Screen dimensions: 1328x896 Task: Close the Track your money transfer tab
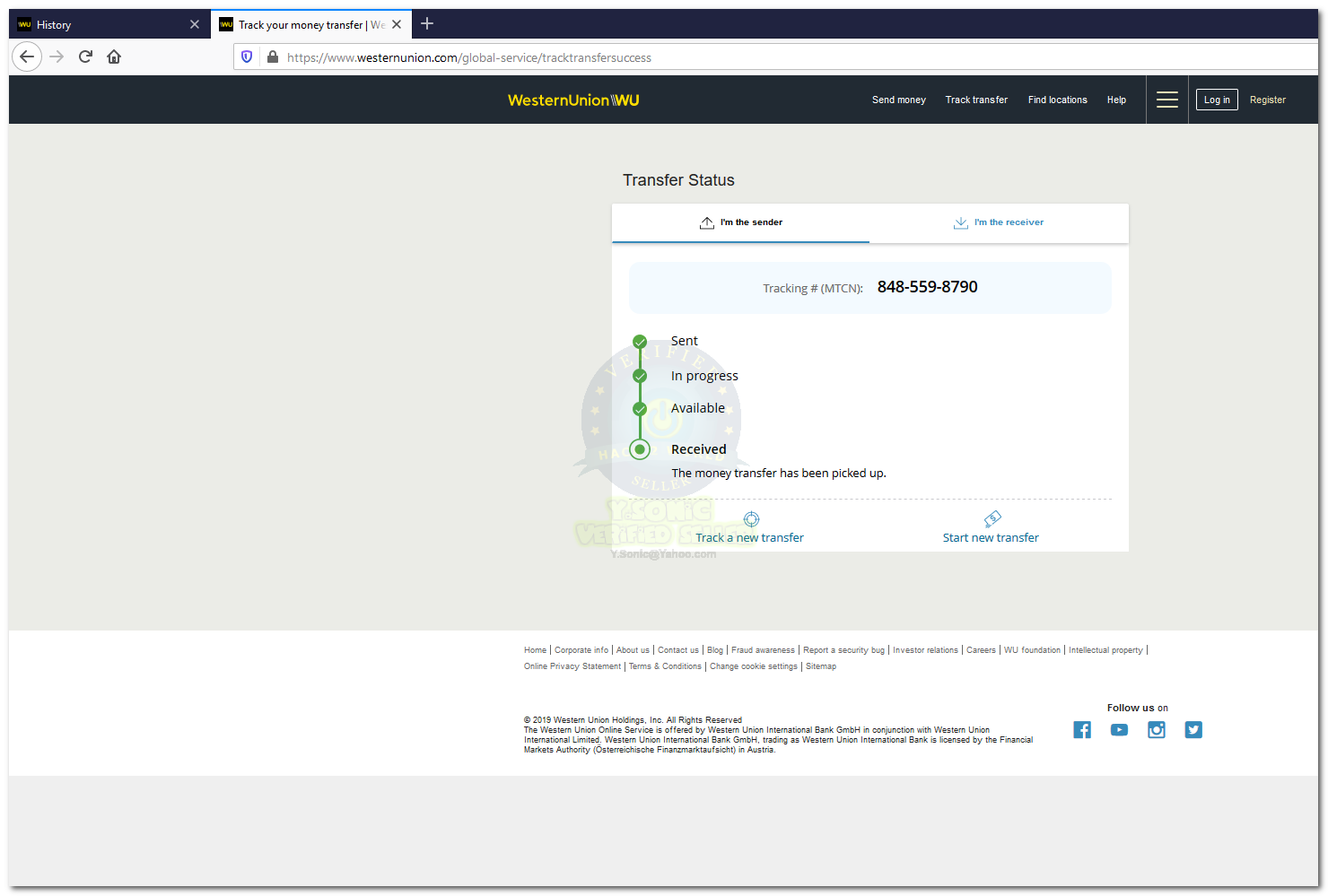397,24
